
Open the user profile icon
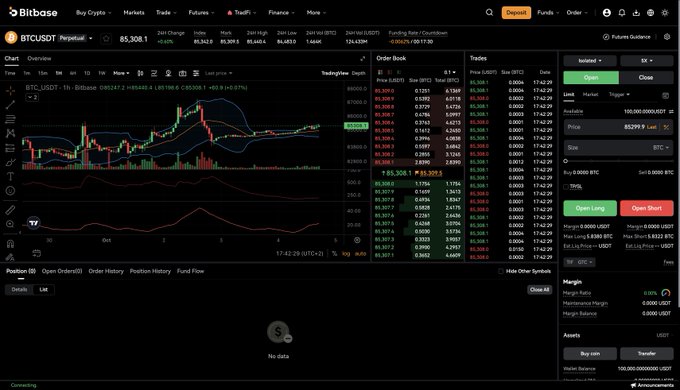(607, 13)
